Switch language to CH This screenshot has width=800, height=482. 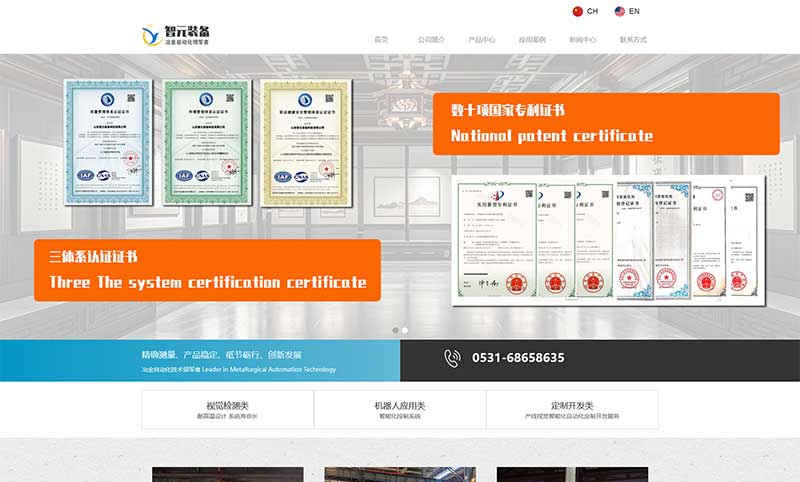pos(592,12)
